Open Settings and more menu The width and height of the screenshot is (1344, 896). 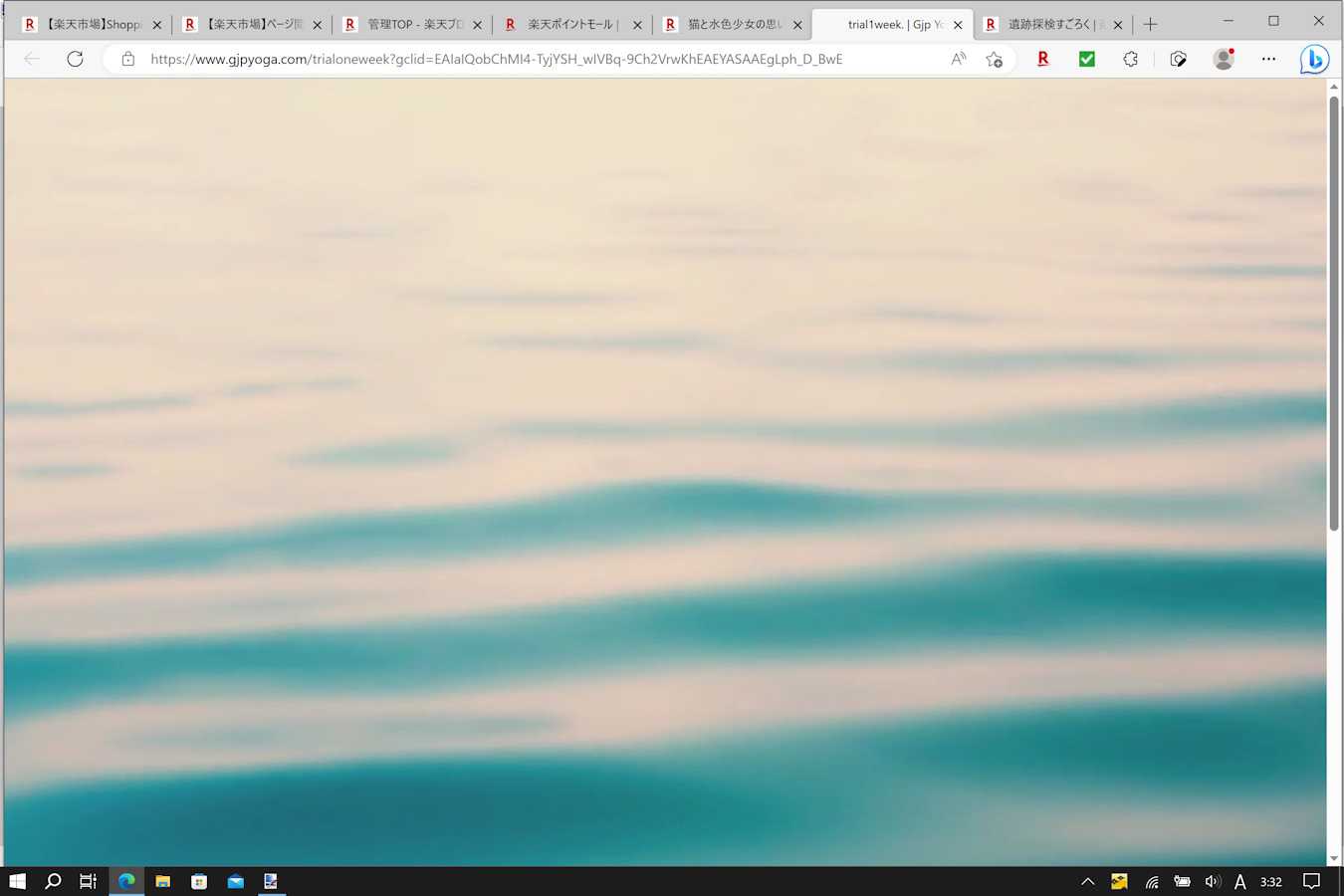coord(1268,59)
